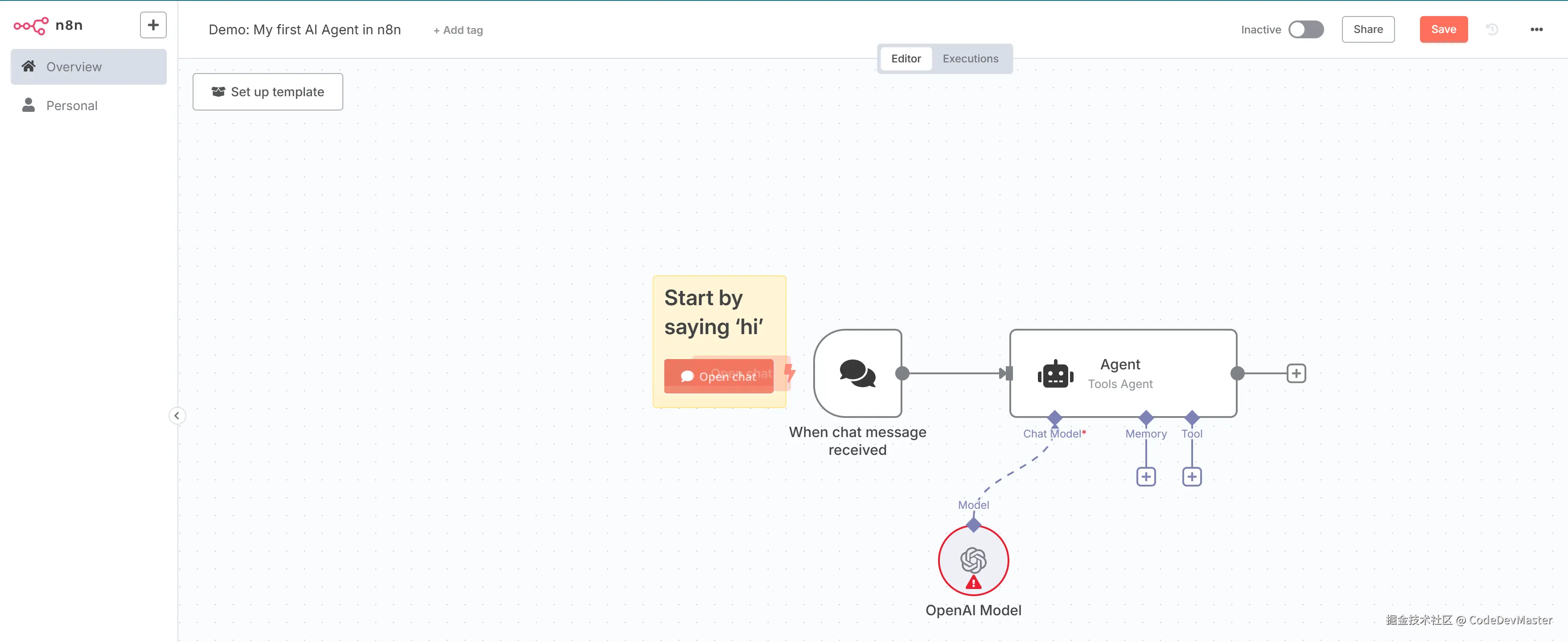Toggle the Inactive workflow switch
This screenshot has height=642, width=1568.
[1306, 29]
